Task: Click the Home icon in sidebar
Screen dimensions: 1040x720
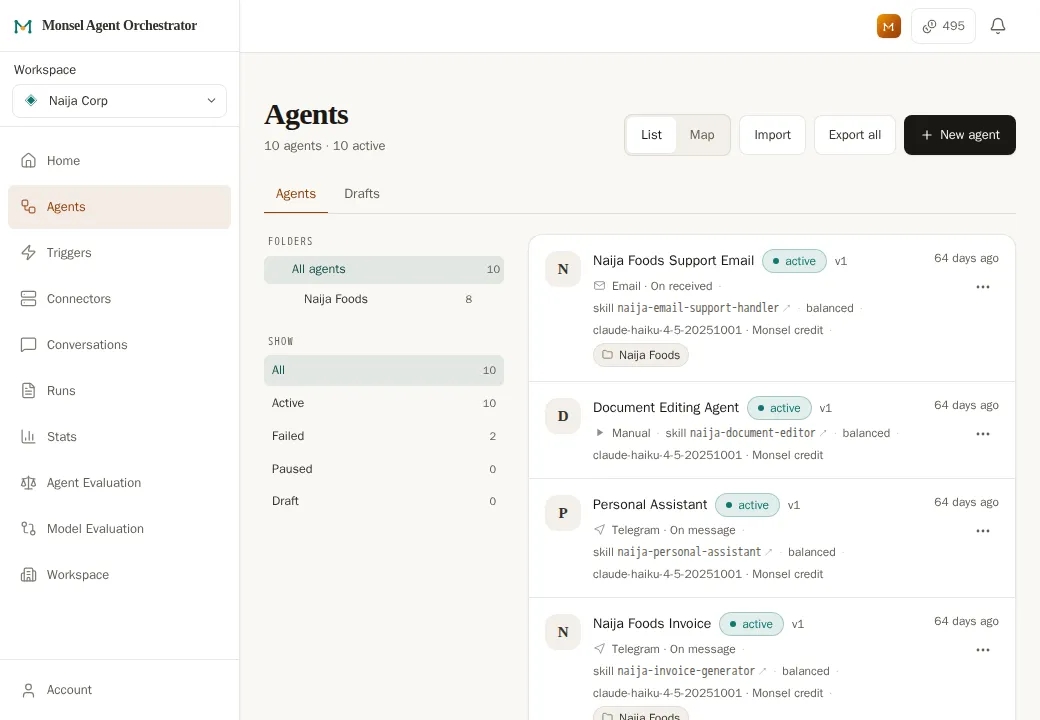Action: [x=29, y=160]
